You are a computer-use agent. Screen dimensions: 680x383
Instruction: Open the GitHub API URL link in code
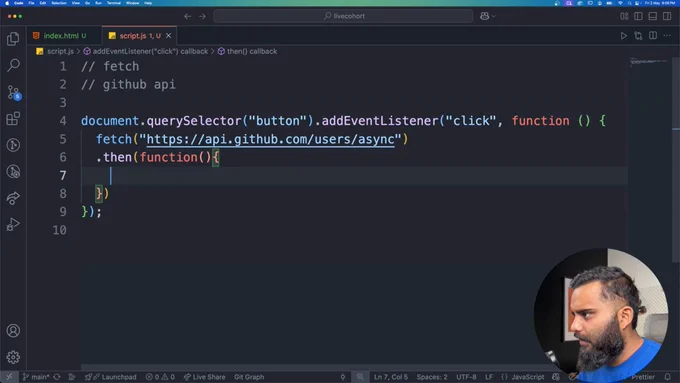pyautogui.click(x=271, y=139)
